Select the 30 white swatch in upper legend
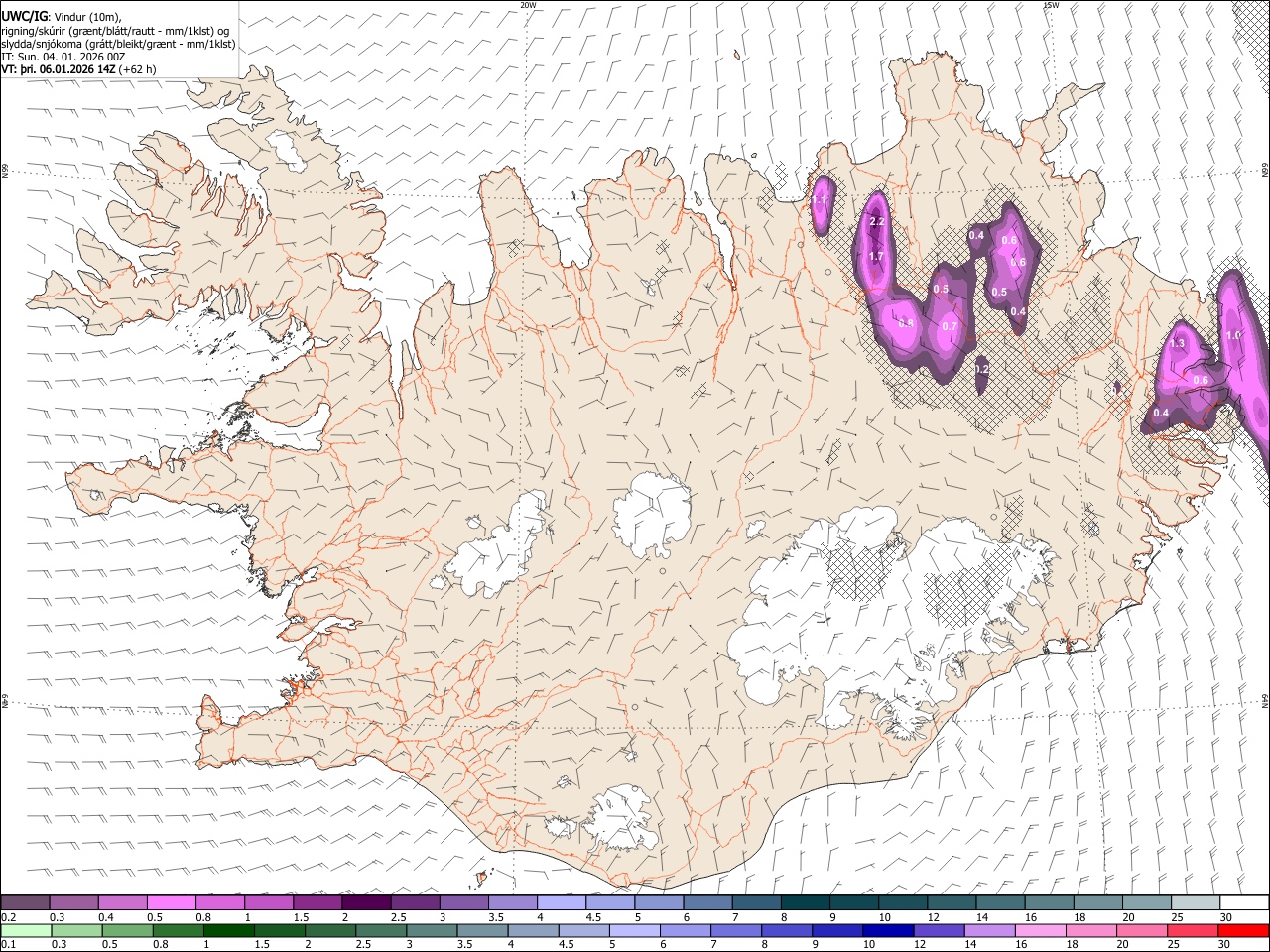Image resolution: width=1270 pixels, height=952 pixels. 1244,902
